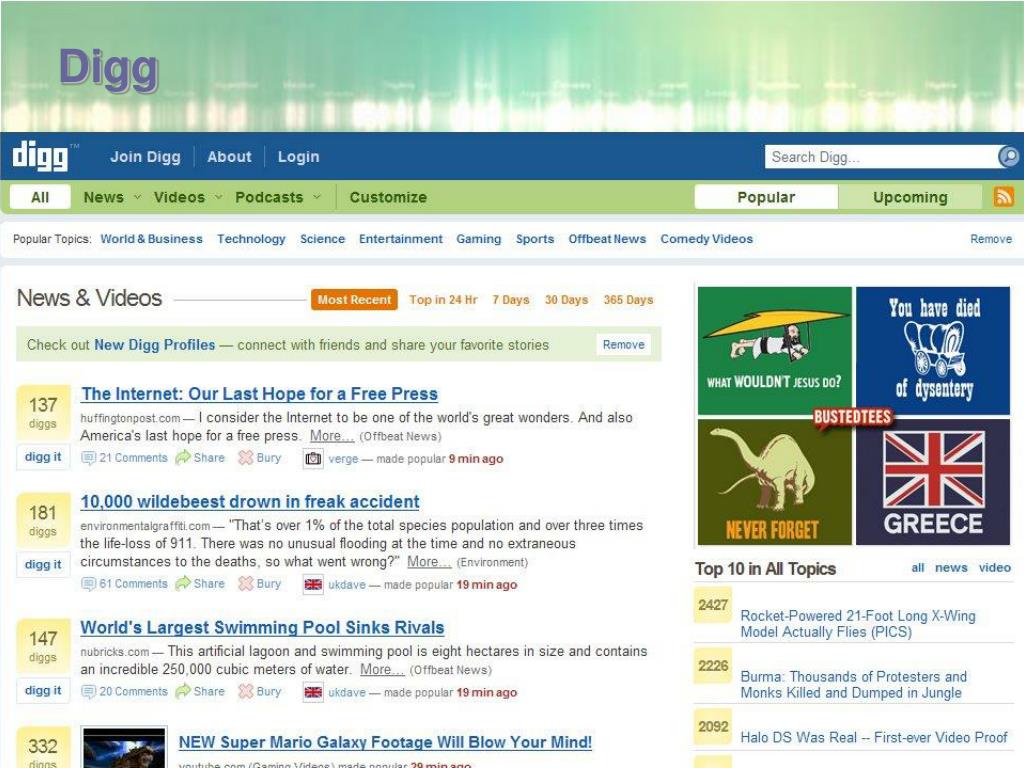This screenshot has height=768, width=1024.
Task: Click the Share arrow icon on wildebeest story
Action: coord(182,583)
